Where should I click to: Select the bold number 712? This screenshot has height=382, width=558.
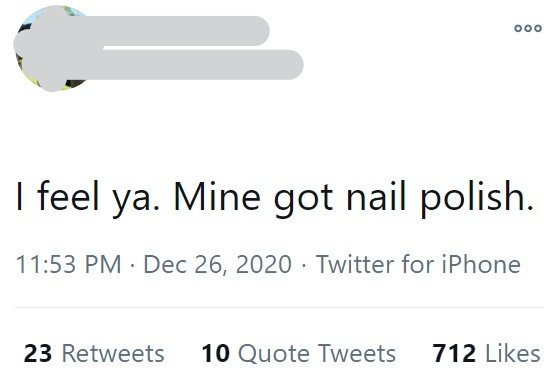pos(454,354)
